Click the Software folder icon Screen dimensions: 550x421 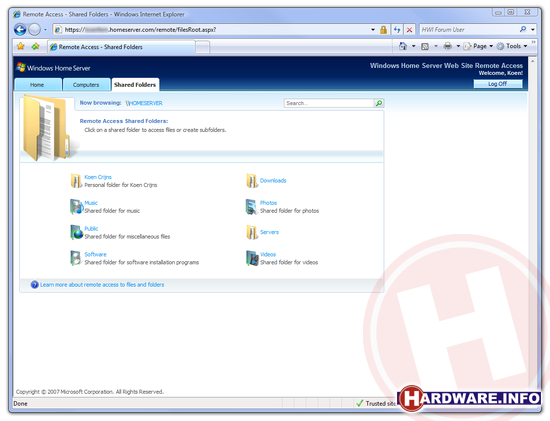[x=76, y=258]
